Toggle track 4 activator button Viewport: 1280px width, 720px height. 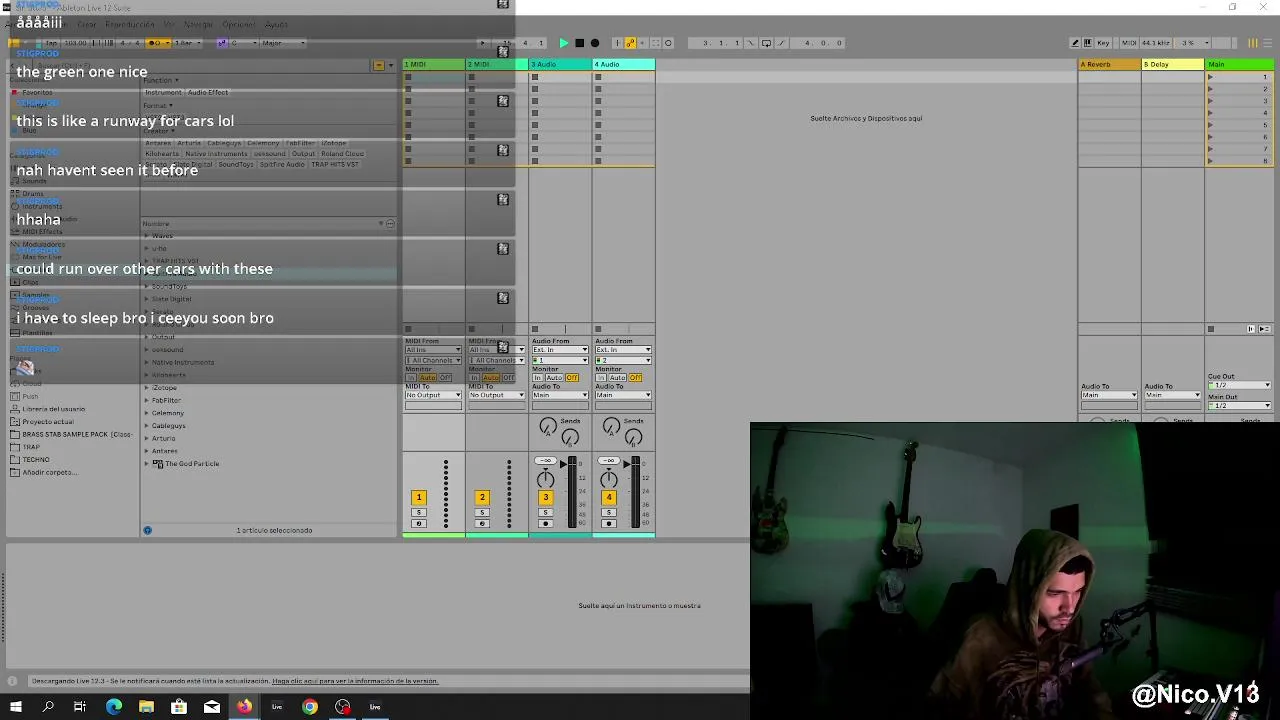609,497
